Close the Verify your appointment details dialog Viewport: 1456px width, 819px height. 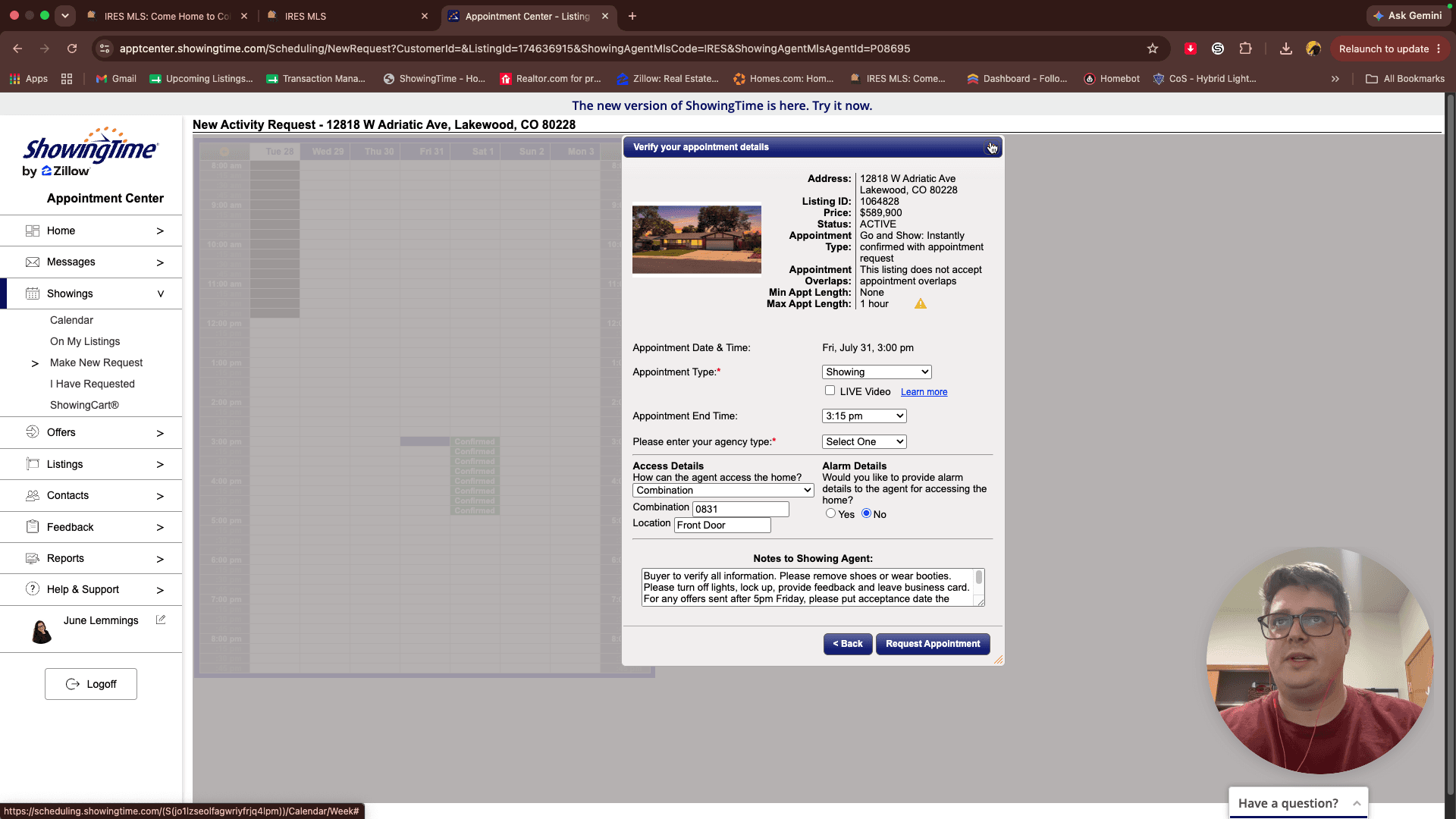click(992, 147)
